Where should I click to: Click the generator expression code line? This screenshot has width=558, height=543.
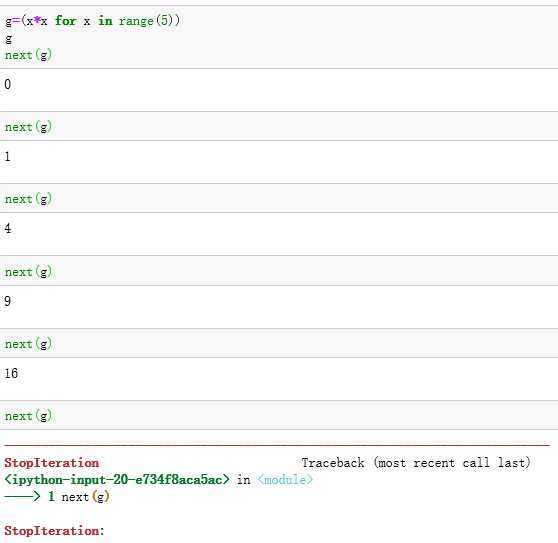pyautogui.click(x=93, y=21)
